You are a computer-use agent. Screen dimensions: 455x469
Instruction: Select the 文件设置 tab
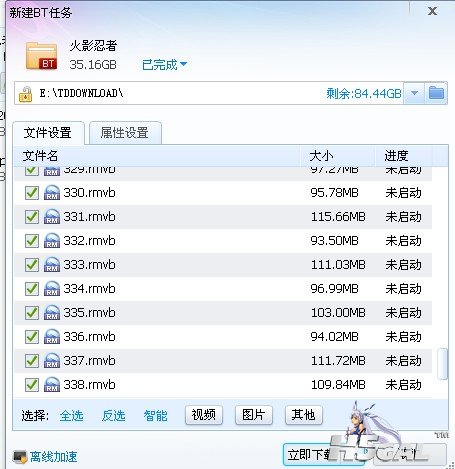48,133
